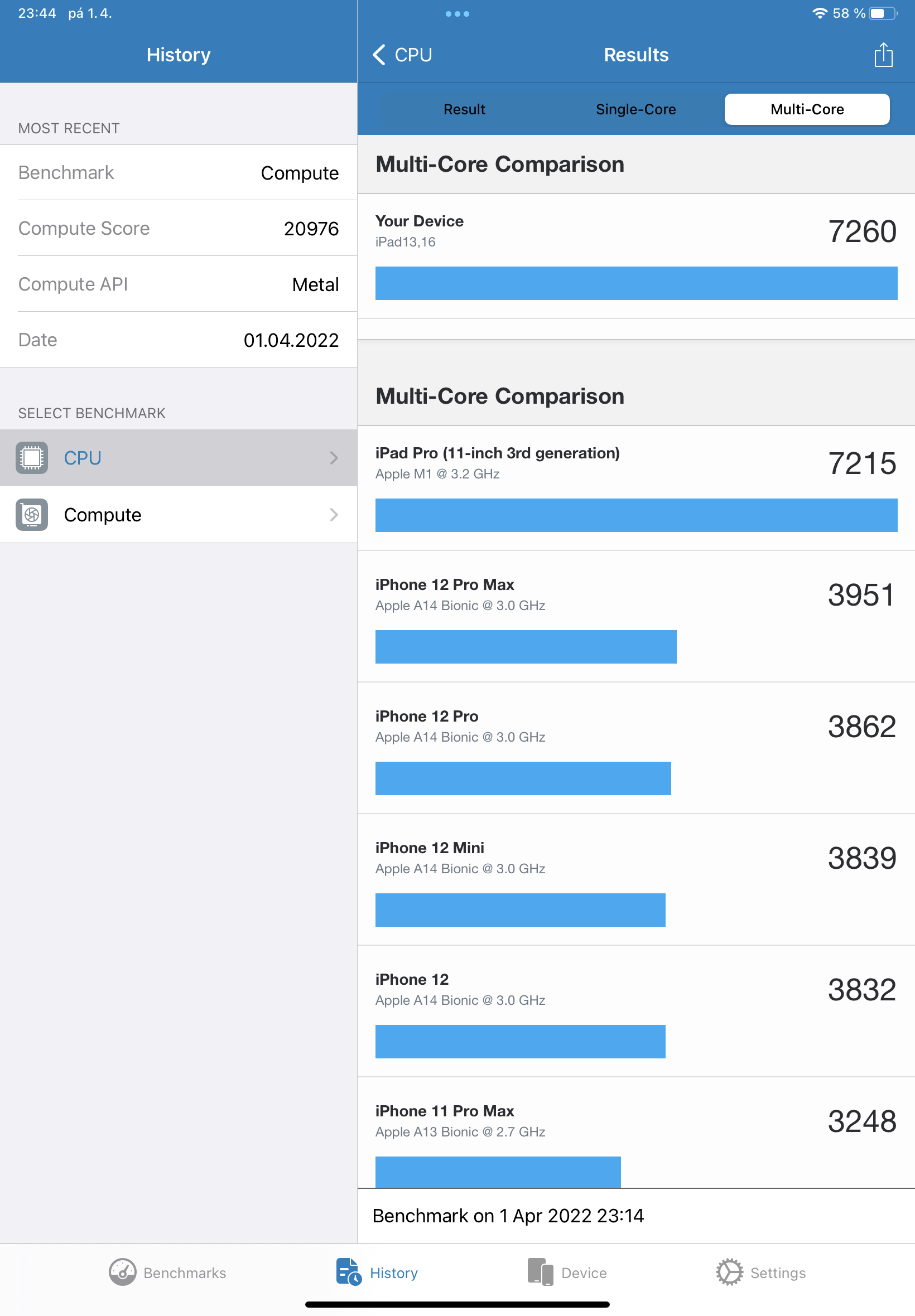The image size is (915, 1316).
Task: Expand CPU benchmark row chevron
Action: (334, 458)
